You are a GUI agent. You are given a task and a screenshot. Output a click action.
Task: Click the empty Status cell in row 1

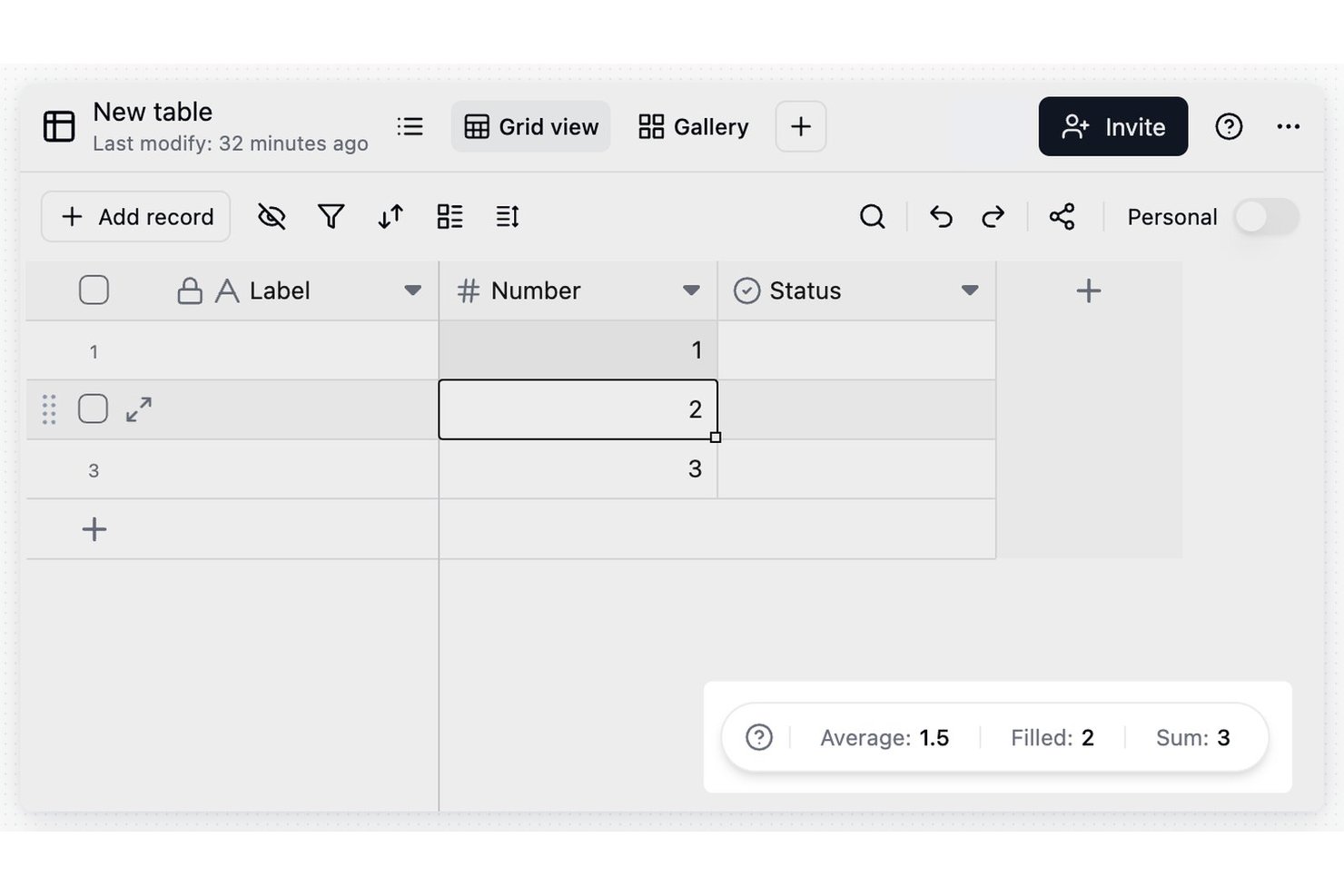coord(856,350)
